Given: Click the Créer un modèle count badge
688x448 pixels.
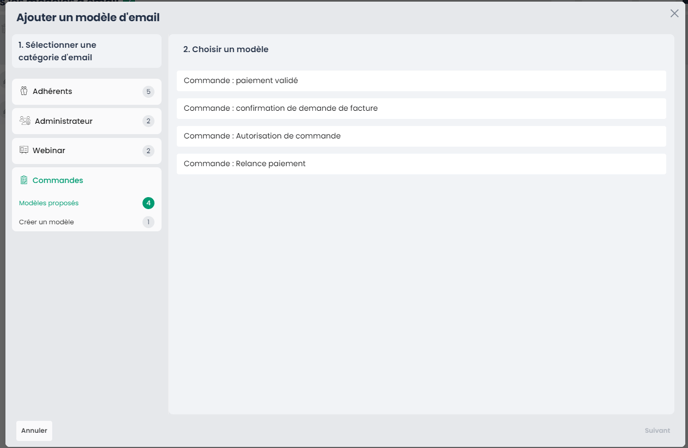Looking at the screenshot, I should coord(148,222).
